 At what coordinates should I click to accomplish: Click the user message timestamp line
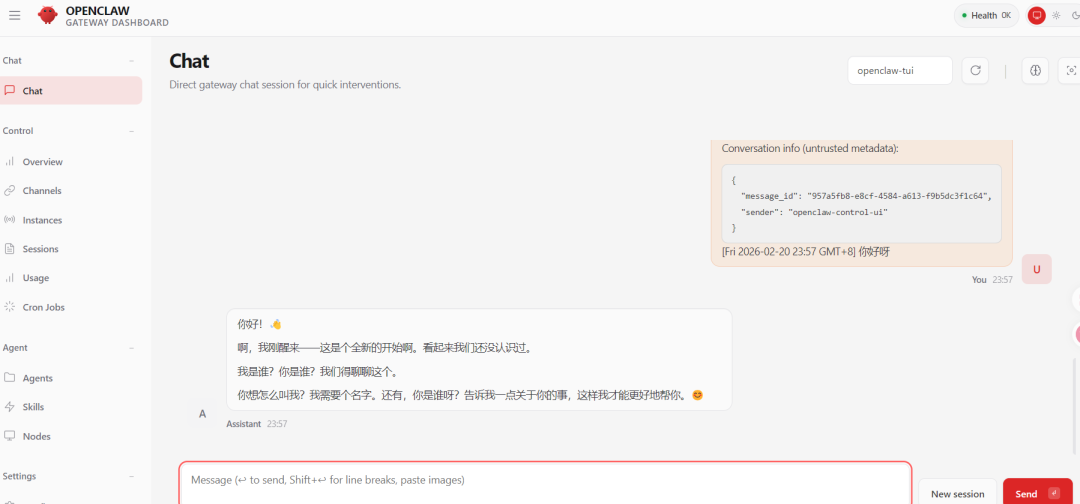click(806, 252)
